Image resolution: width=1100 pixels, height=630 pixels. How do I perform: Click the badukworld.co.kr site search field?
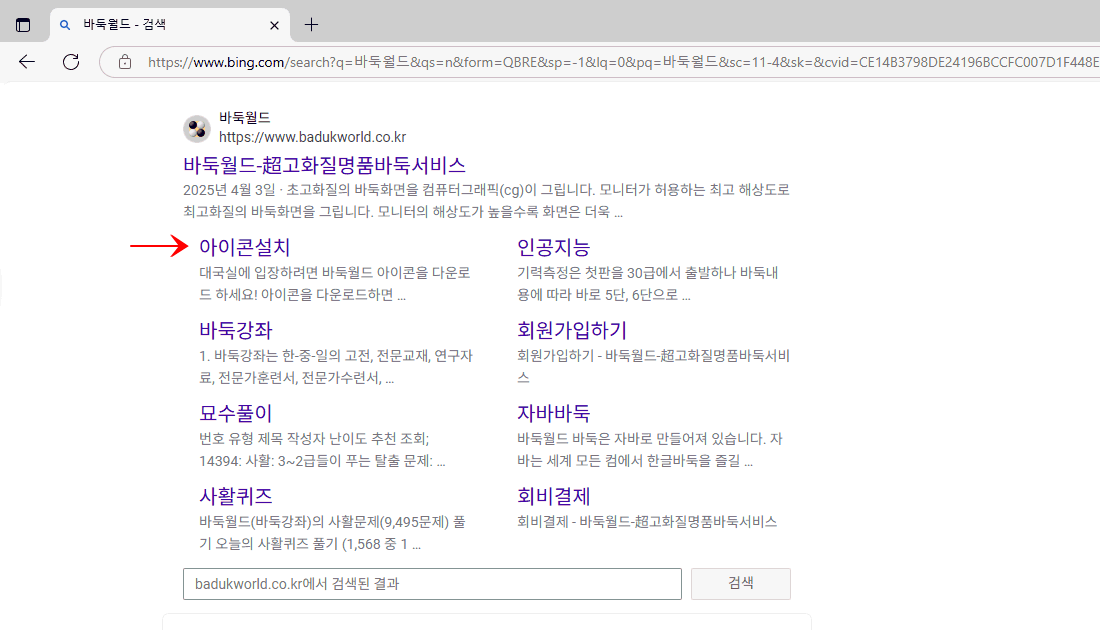(432, 584)
